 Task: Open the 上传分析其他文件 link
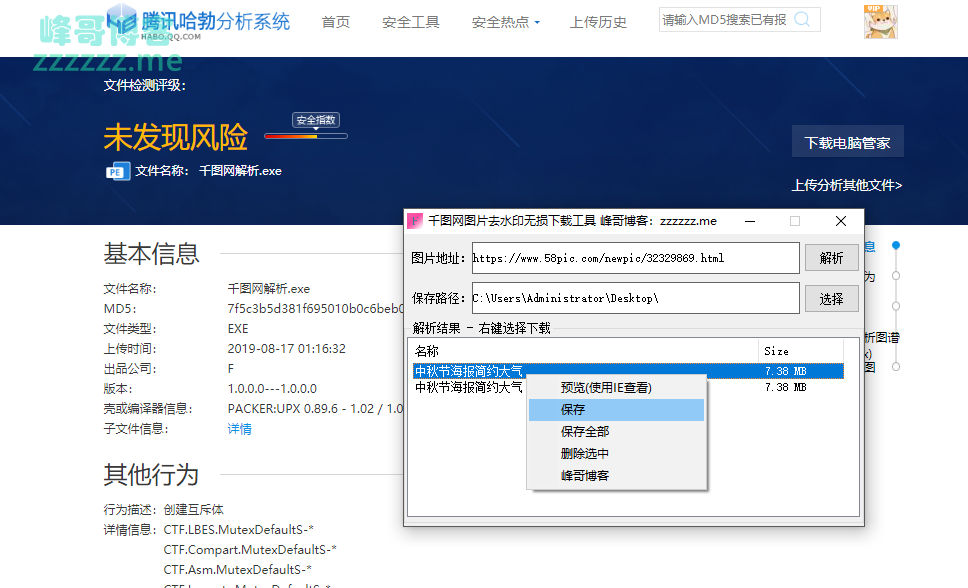[x=846, y=185]
